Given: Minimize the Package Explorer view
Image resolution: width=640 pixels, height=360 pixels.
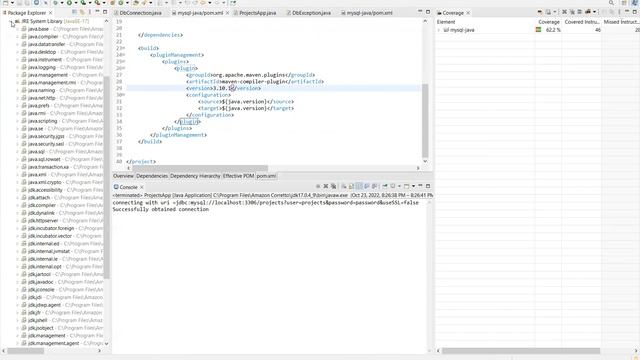Looking at the screenshot, I should 97,12.
